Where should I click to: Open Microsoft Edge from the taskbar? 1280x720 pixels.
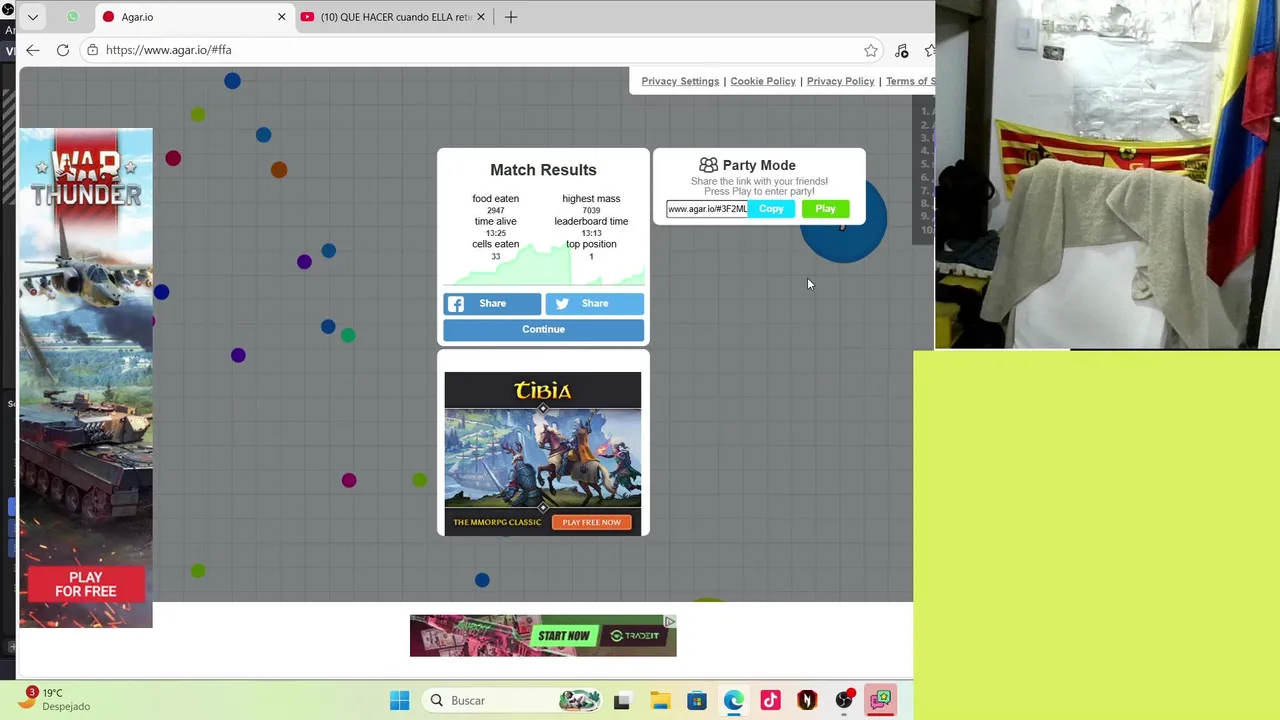(x=734, y=701)
